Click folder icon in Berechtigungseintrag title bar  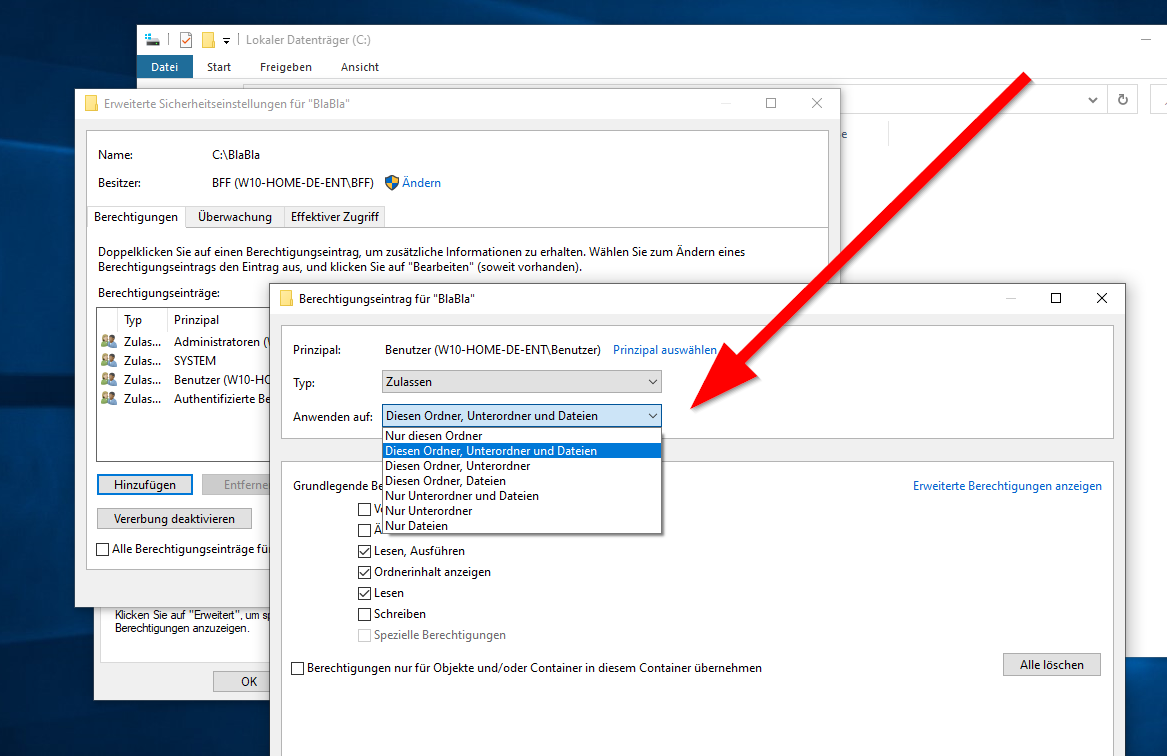coord(286,298)
